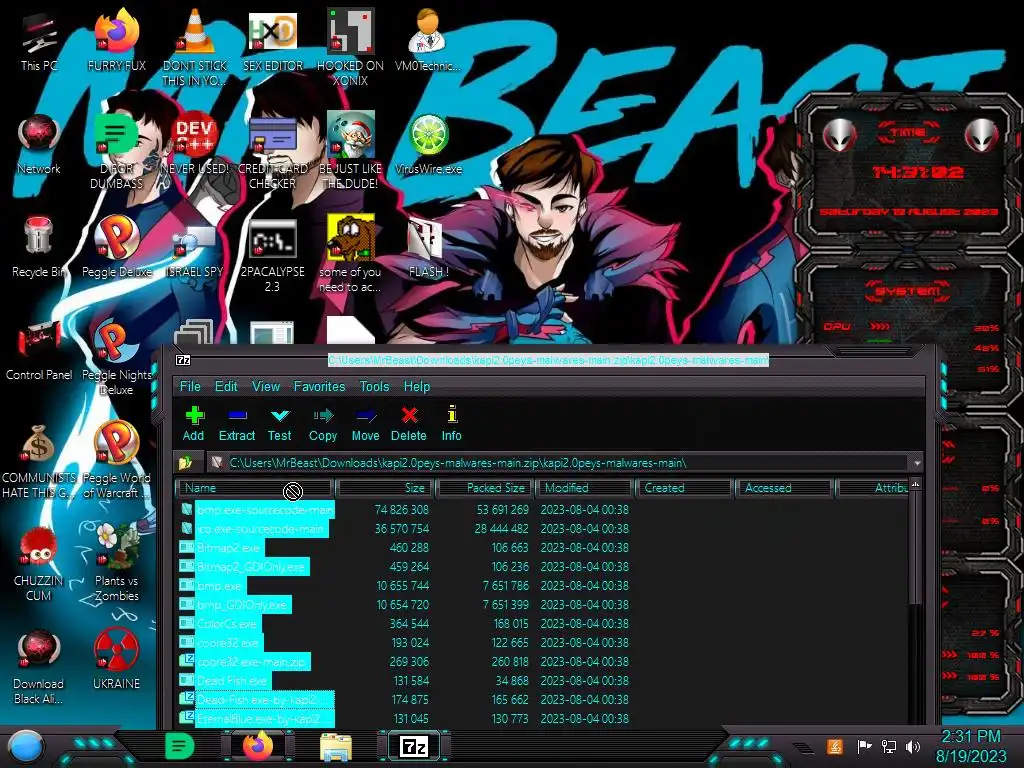Open the View menu

point(266,386)
